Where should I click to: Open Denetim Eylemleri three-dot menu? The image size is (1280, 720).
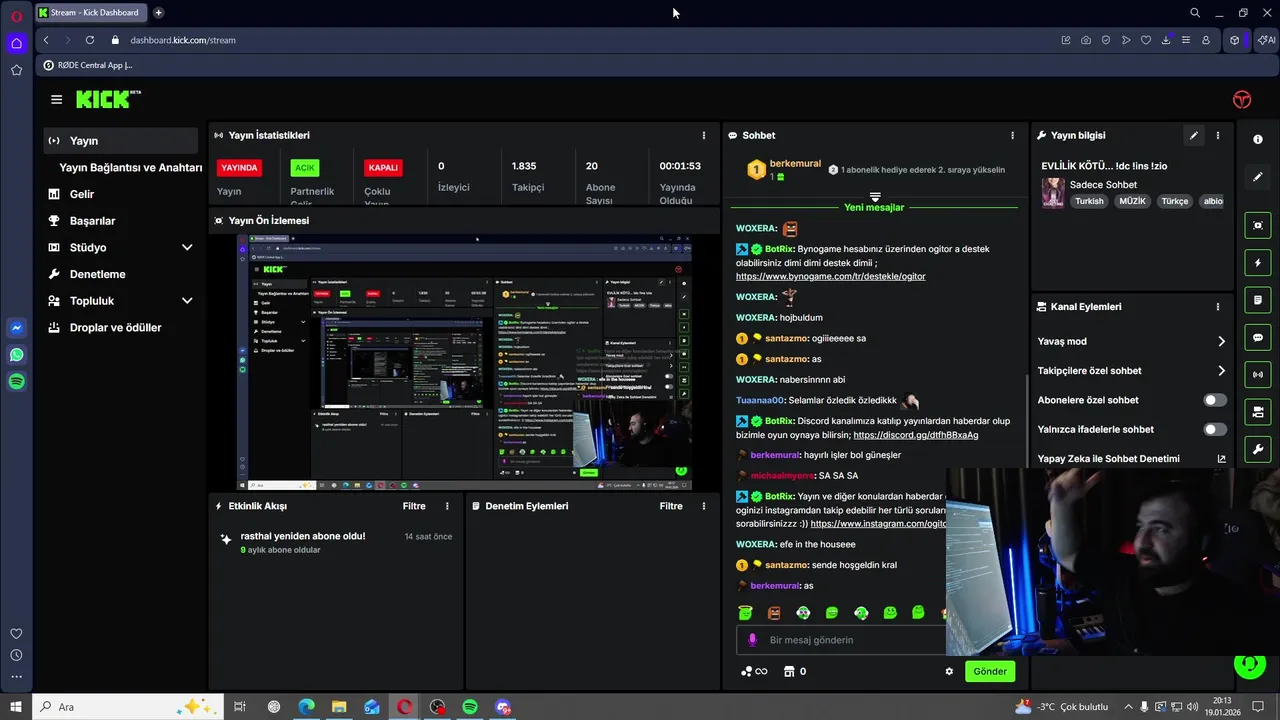point(704,506)
